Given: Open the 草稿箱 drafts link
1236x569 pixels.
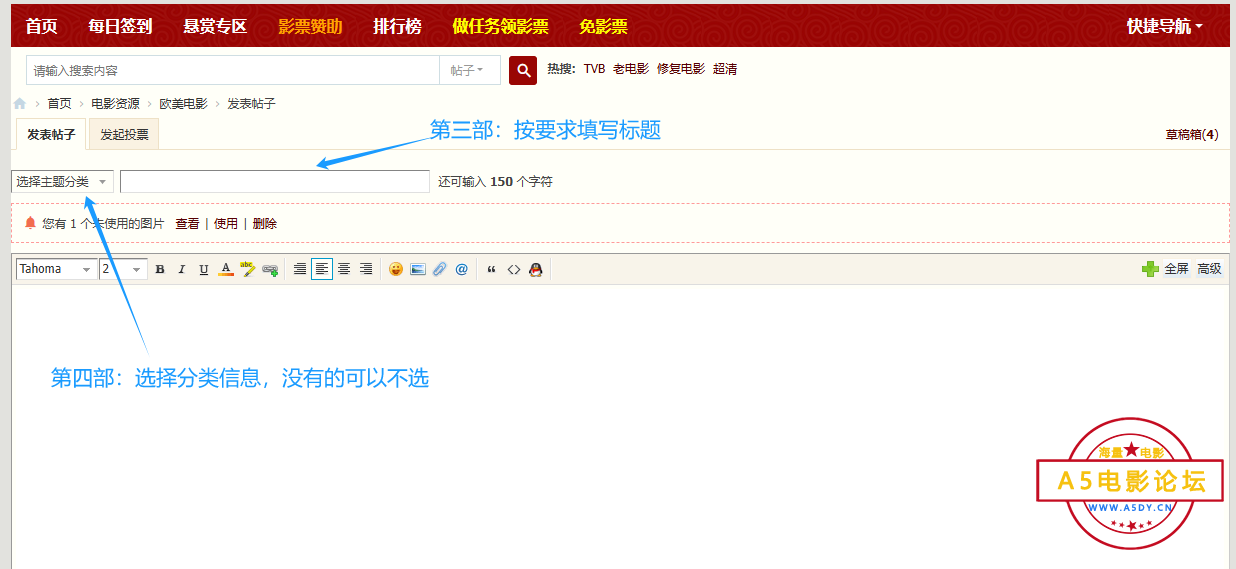Looking at the screenshot, I should tap(1191, 134).
